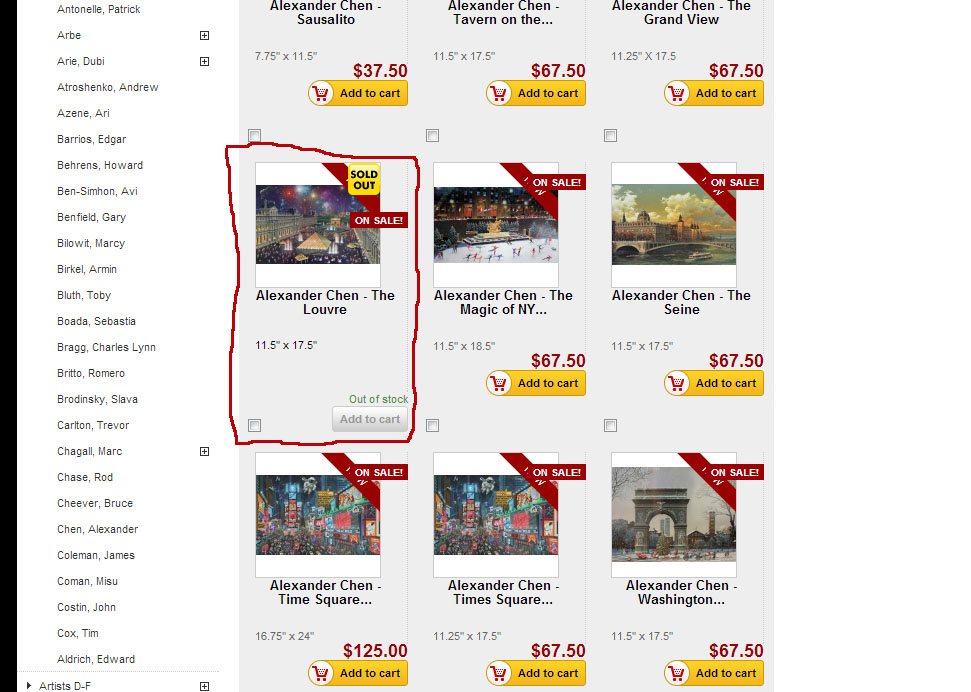Select the checkbox above The Seine item

[x=611, y=136]
